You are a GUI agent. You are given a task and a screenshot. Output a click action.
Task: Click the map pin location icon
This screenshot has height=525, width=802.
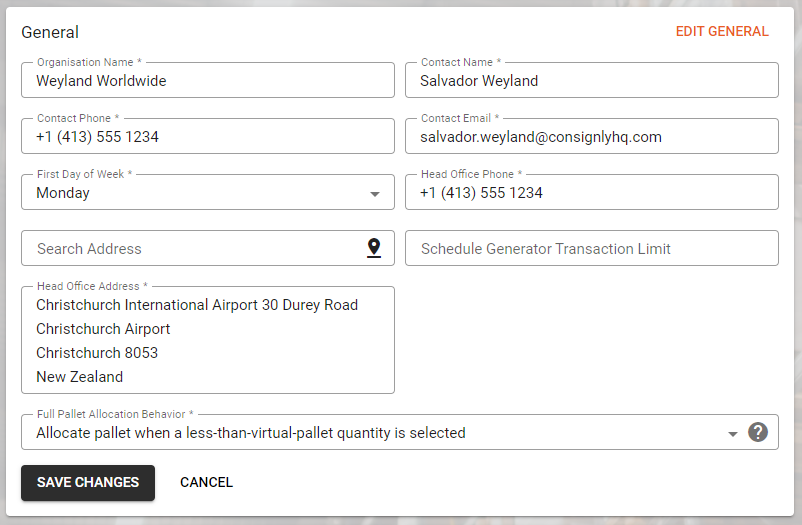click(x=374, y=248)
